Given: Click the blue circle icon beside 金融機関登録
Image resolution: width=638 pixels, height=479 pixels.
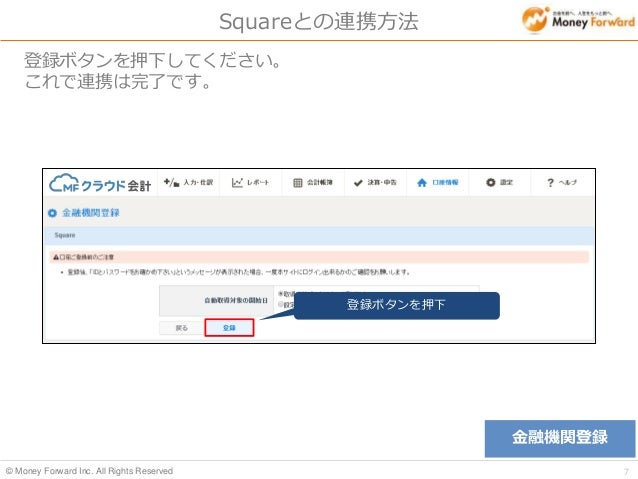Looking at the screenshot, I should 52,213.
